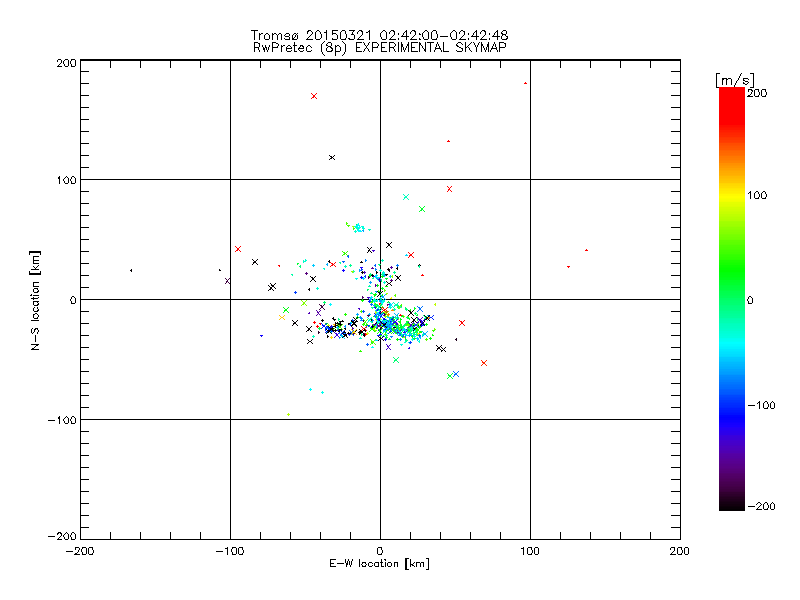Click the '-100' tick on the E-W axis
This screenshot has height=600, width=800.
click(x=230, y=551)
